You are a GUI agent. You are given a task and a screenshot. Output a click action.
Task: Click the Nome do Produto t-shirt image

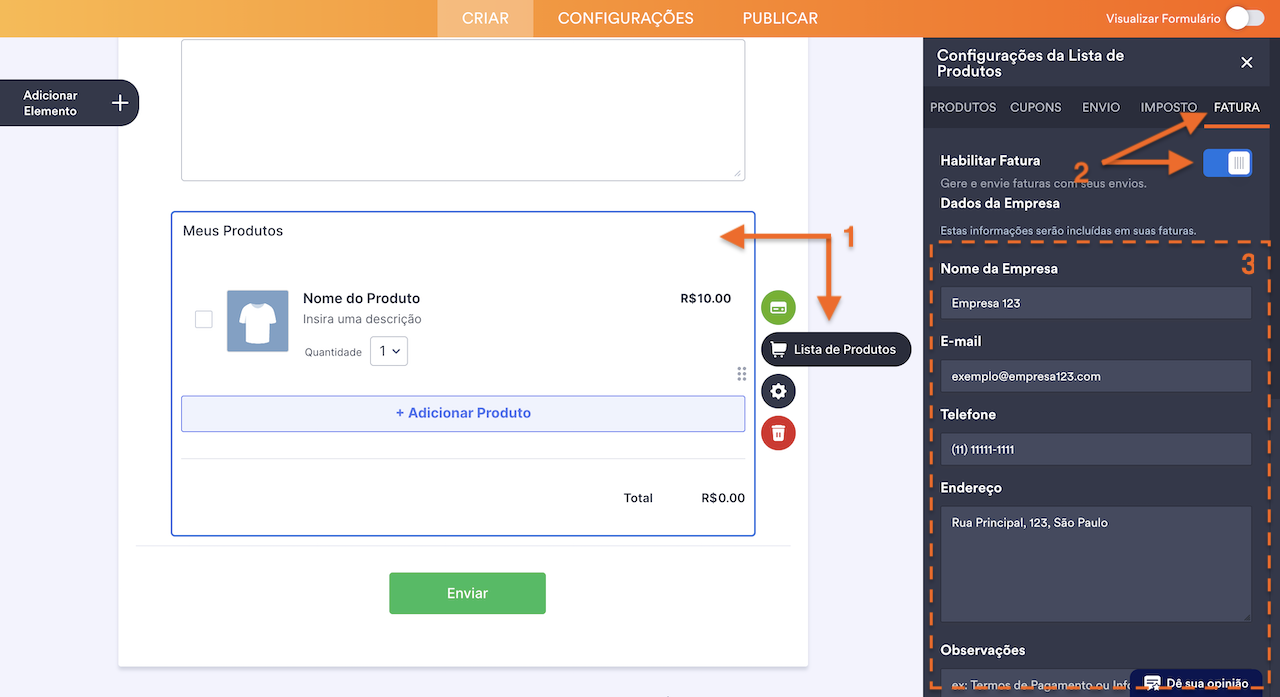tap(257, 320)
